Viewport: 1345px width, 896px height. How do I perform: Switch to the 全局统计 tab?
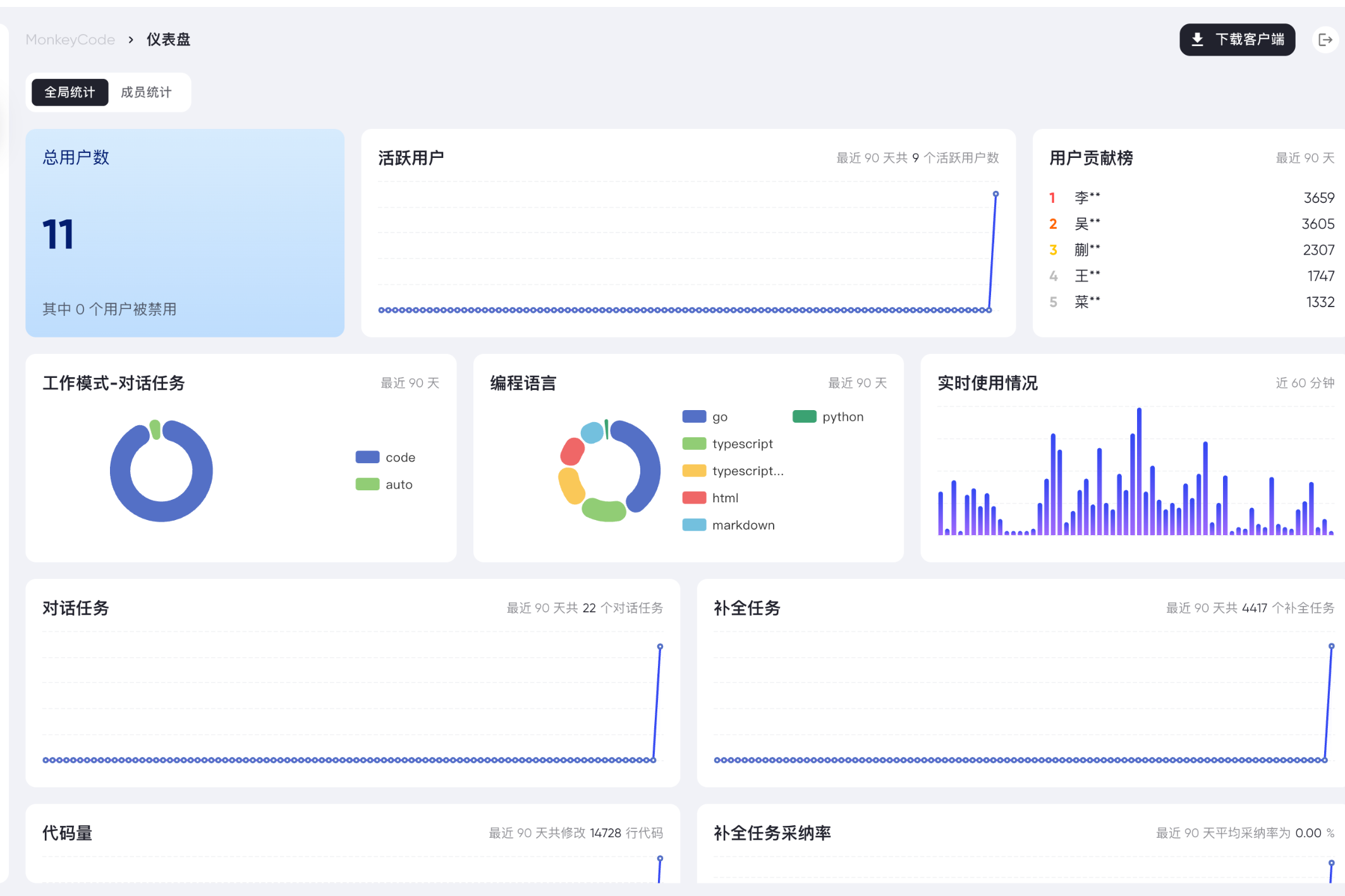coord(70,92)
